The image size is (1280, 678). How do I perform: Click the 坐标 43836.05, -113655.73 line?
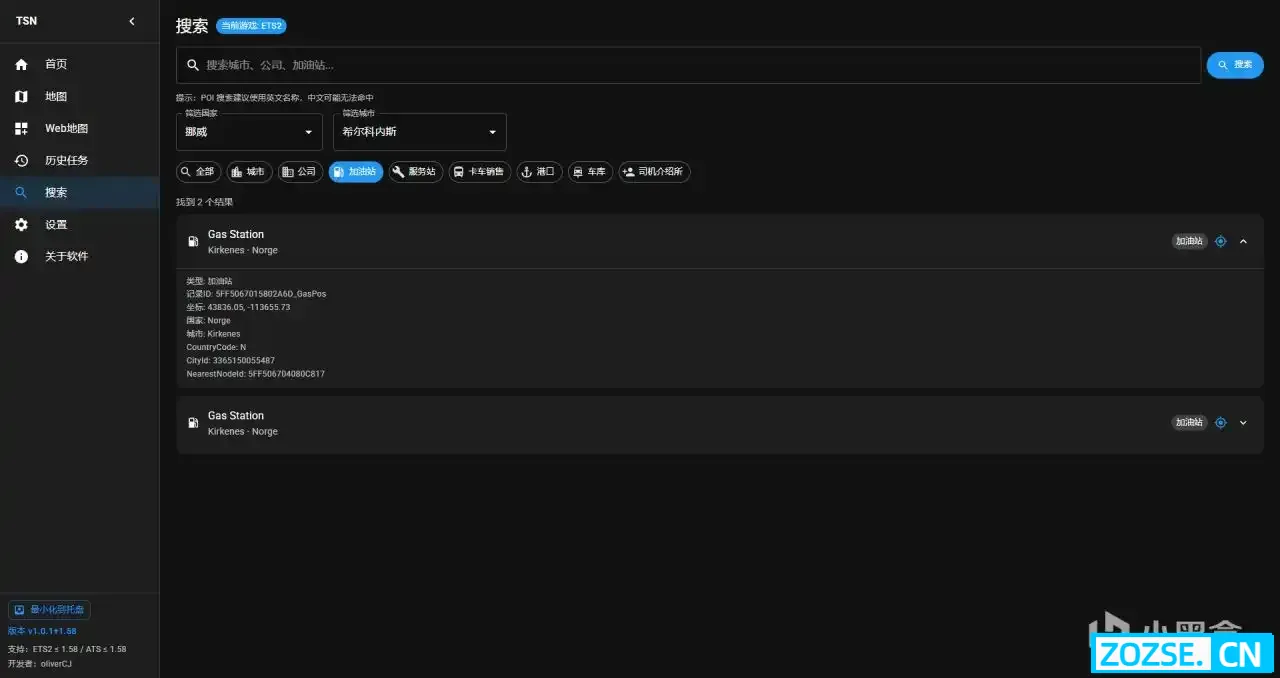[x=238, y=307]
